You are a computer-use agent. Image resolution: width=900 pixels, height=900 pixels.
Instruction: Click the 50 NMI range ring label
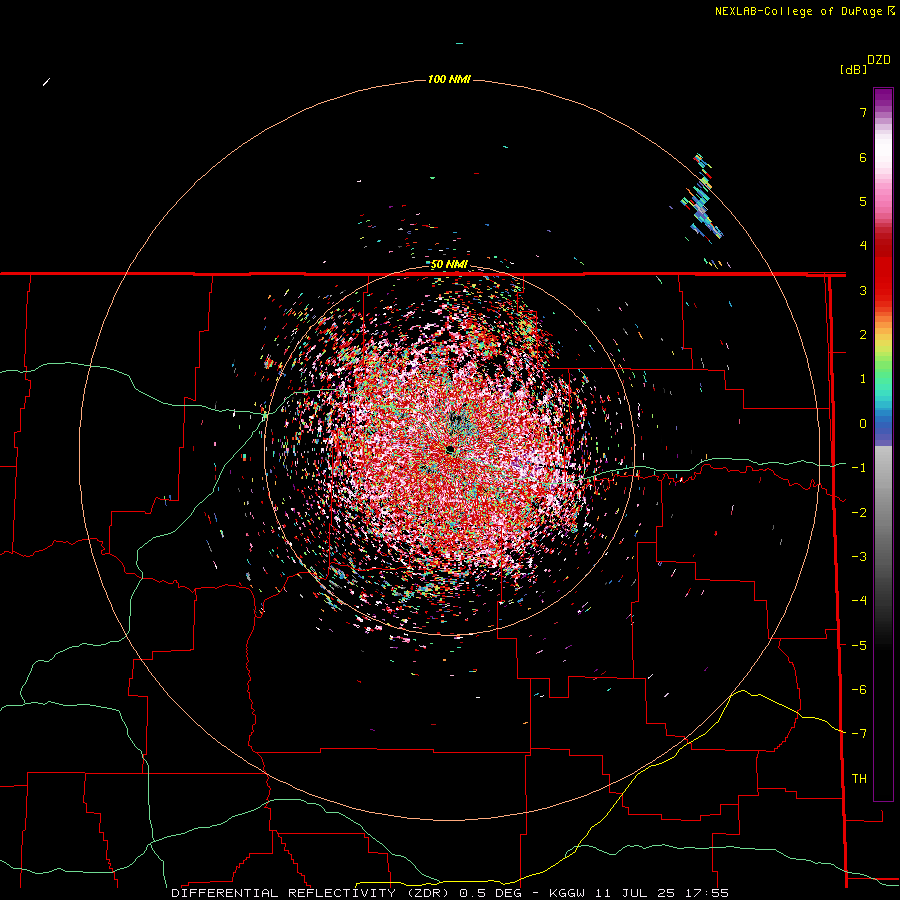coord(449,265)
